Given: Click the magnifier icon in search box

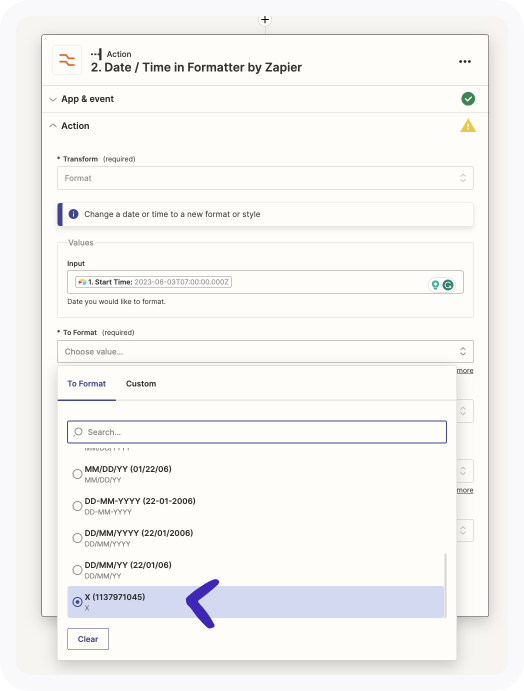Looking at the screenshot, I should pos(78,432).
